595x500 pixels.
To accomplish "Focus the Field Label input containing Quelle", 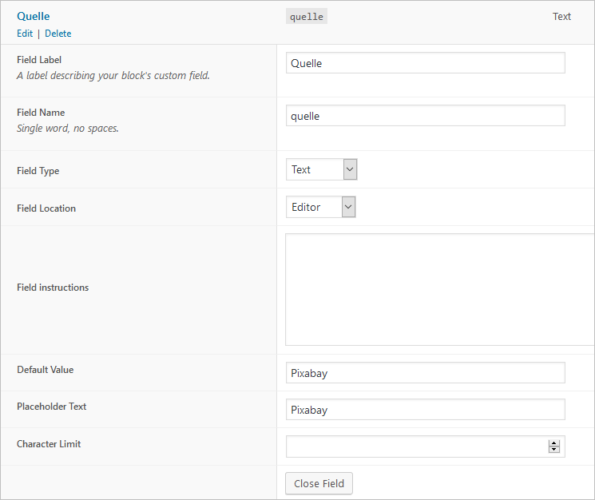I will [425, 63].
